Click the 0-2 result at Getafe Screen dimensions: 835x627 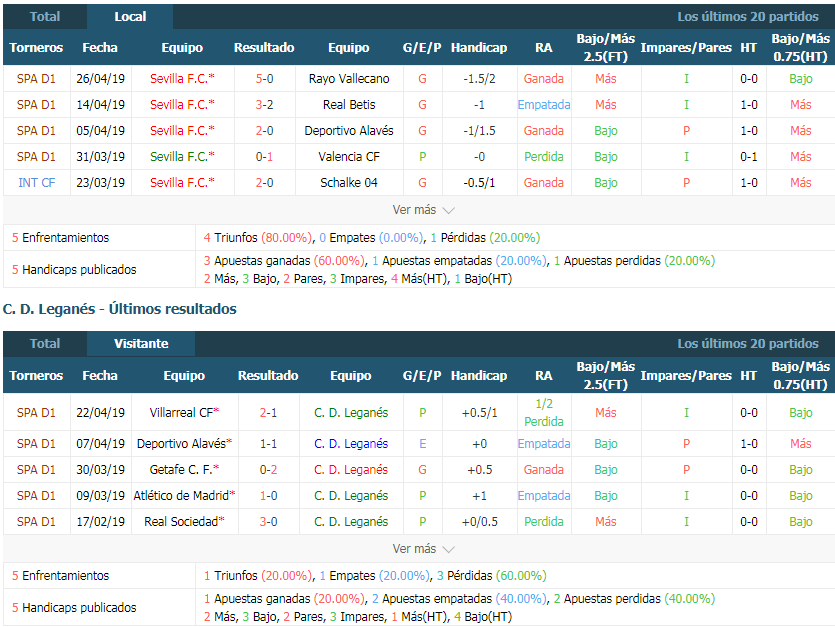tap(268, 470)
